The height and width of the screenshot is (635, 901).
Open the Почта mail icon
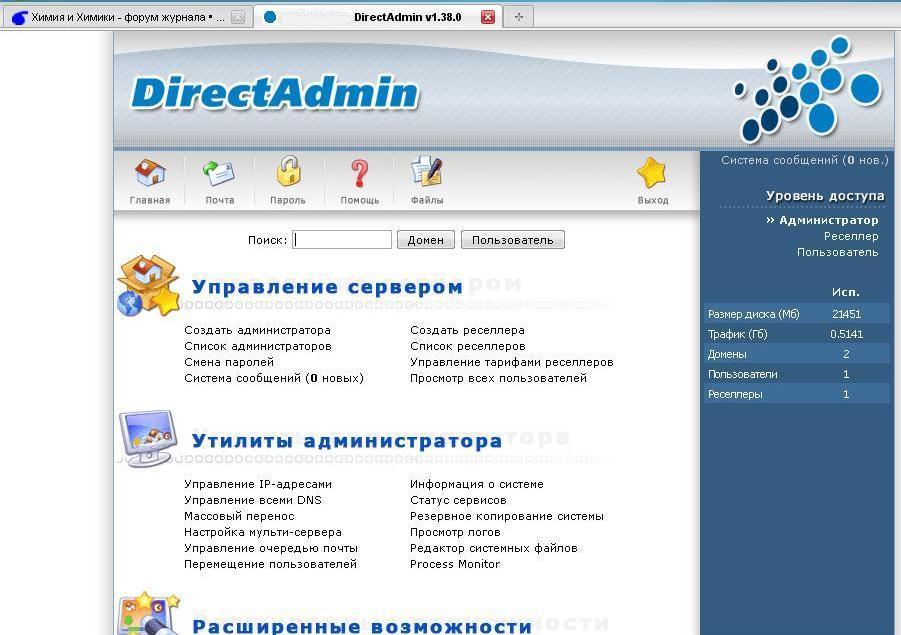[x=219, y=174]
